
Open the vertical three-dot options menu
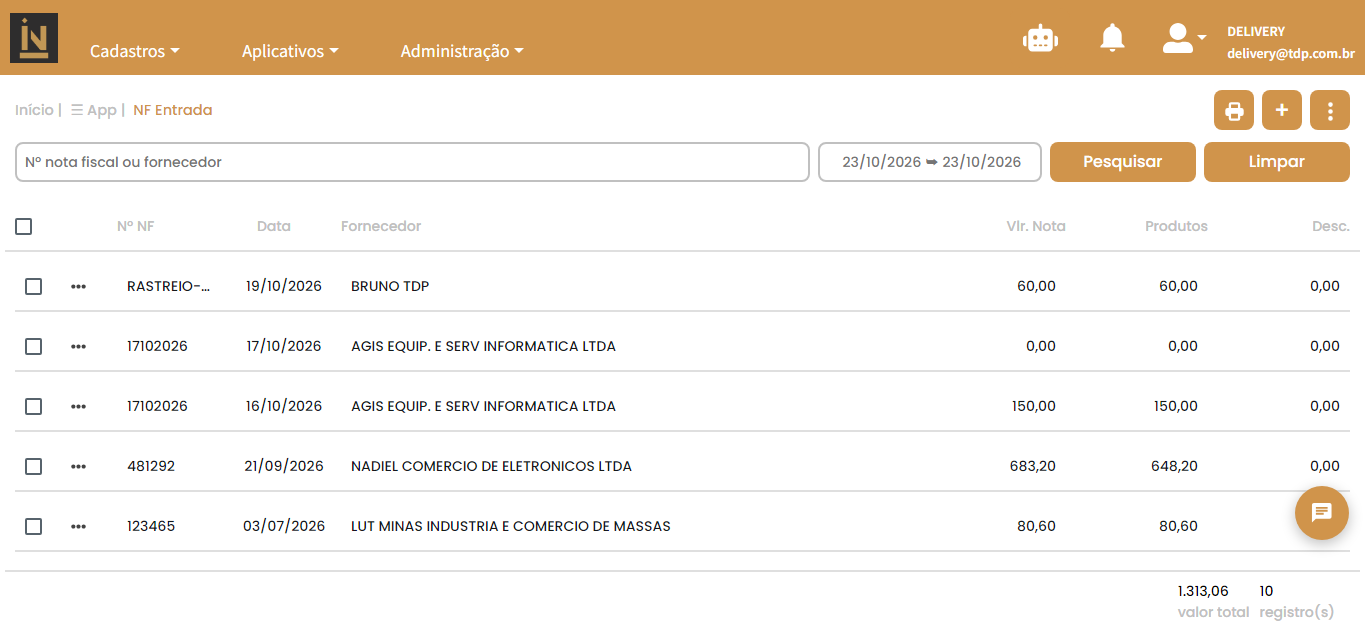click(x=1330, y=110)
